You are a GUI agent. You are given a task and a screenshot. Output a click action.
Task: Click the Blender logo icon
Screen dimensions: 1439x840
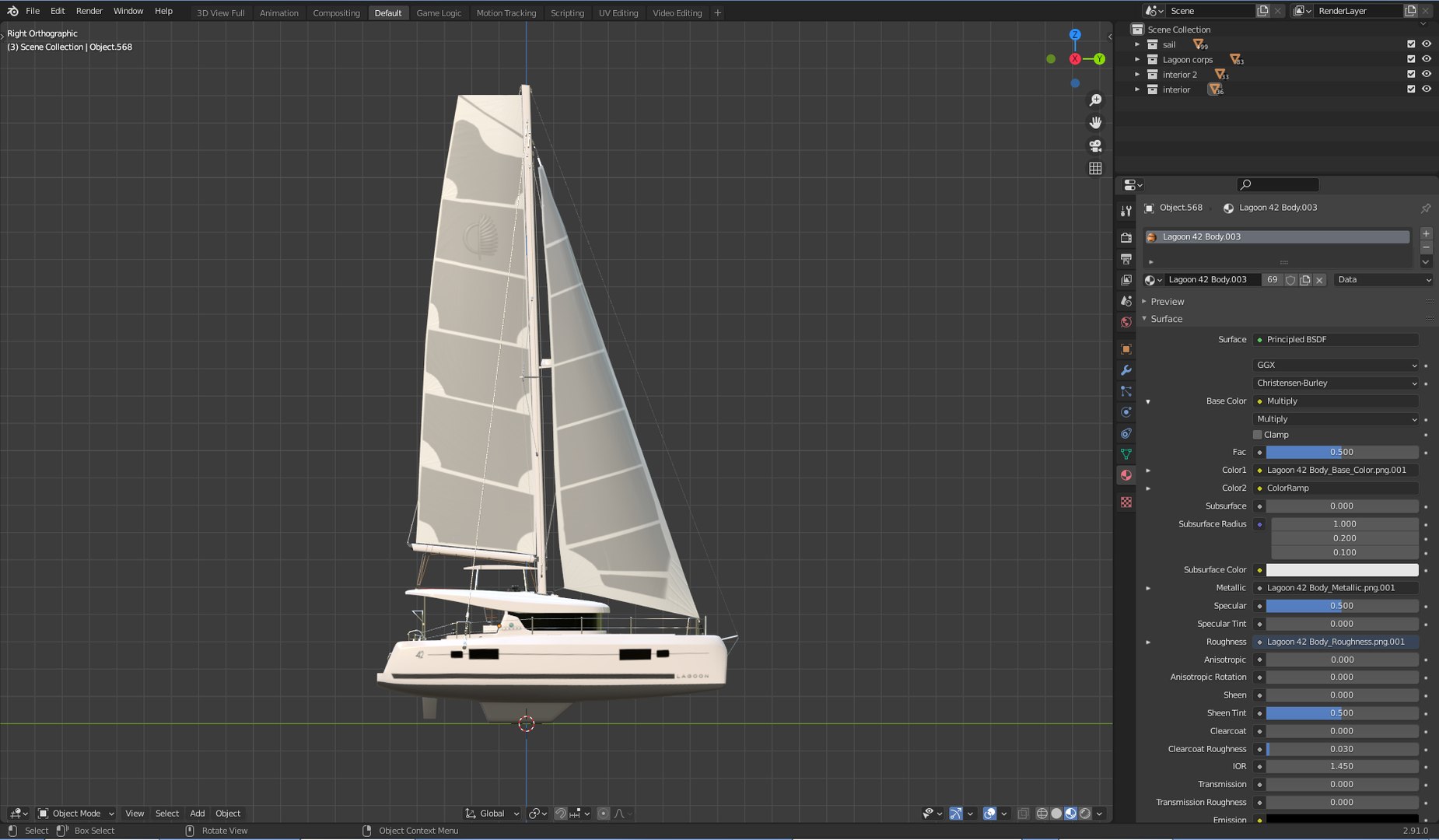point(12,11)
